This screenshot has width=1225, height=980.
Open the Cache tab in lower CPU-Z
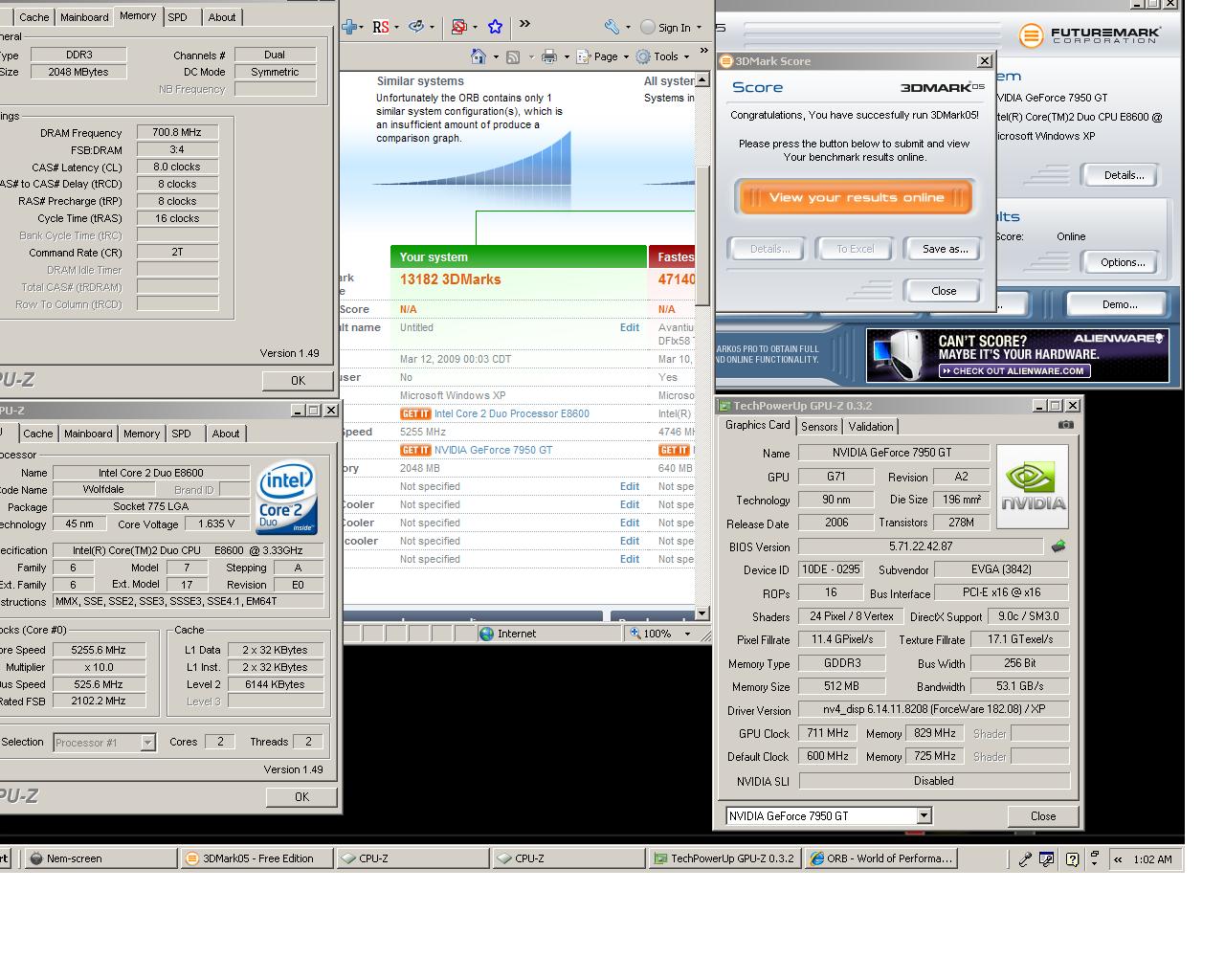click(38, 434)
